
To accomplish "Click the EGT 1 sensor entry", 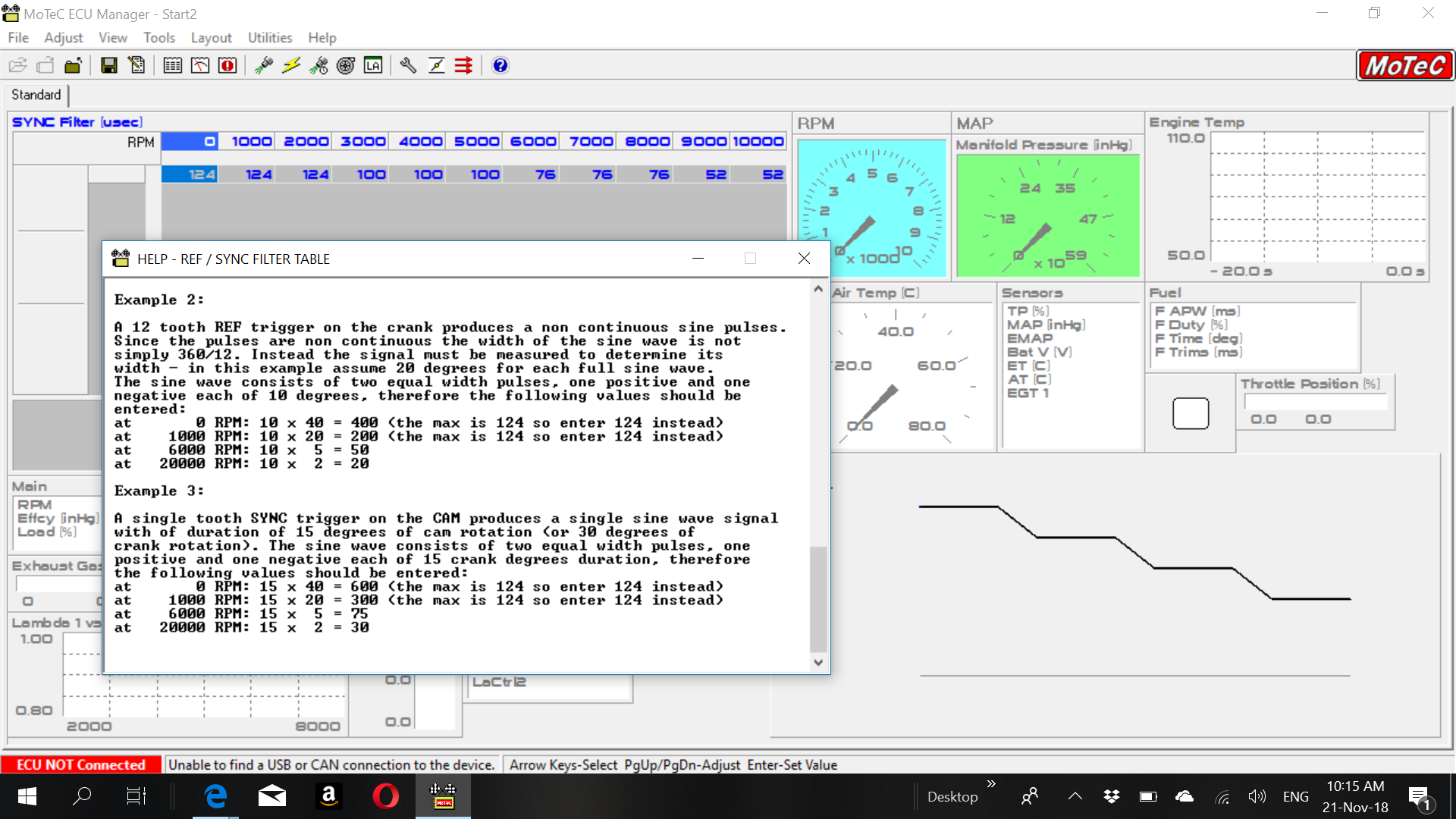I will (x=1028, y=393).
